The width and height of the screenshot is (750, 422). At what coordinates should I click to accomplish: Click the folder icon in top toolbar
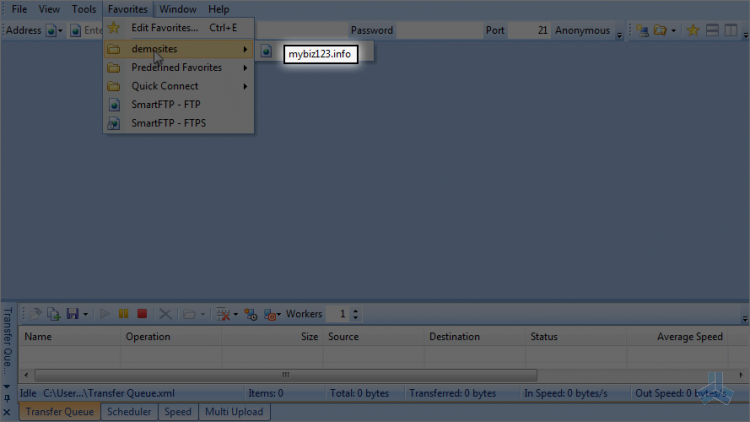(661, 31)
